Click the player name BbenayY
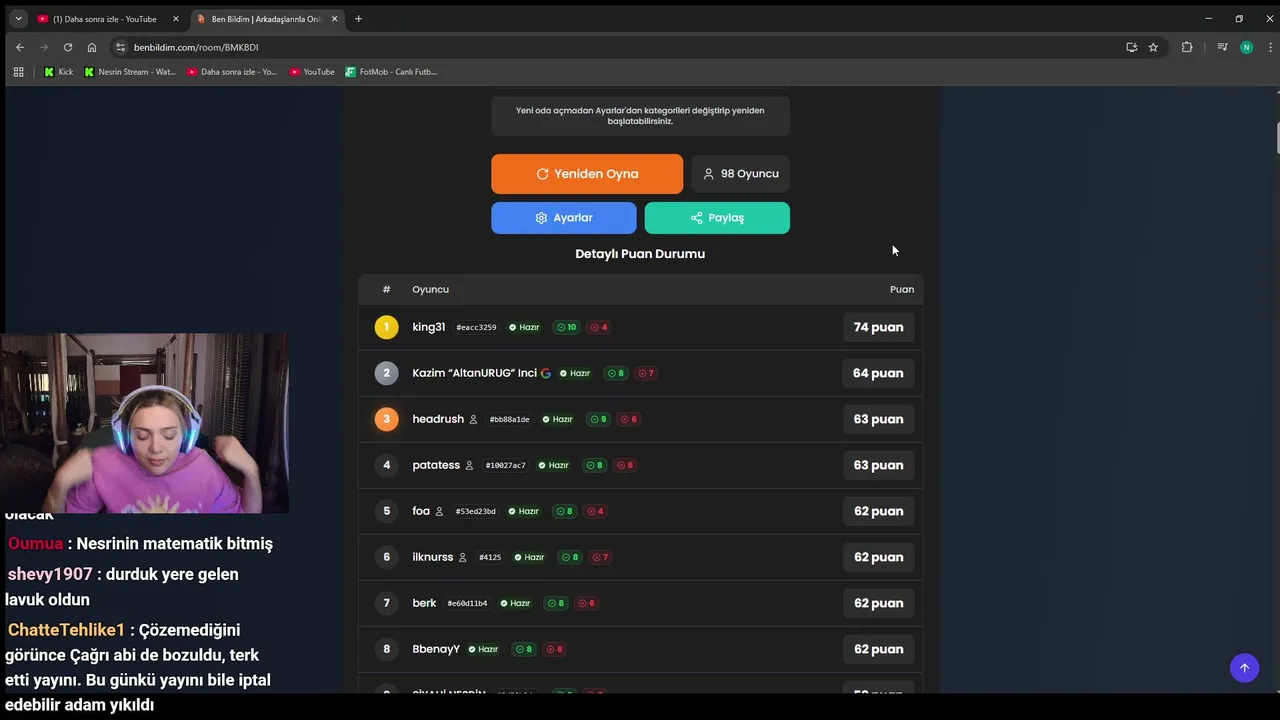The height and width of the screenshot is (720, 1280). (x=436, y=649)
